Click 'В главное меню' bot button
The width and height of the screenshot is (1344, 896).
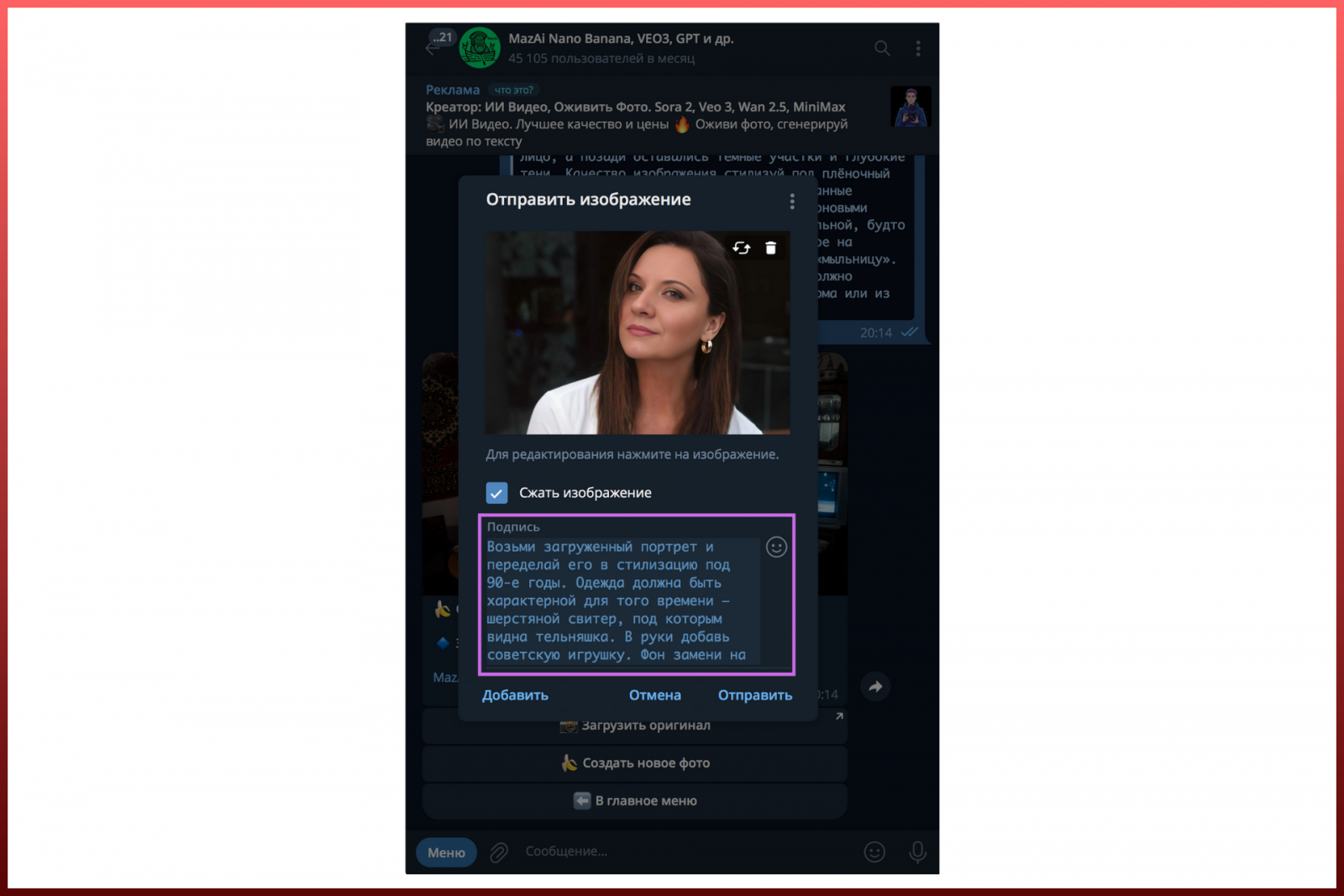click(635, 801)
